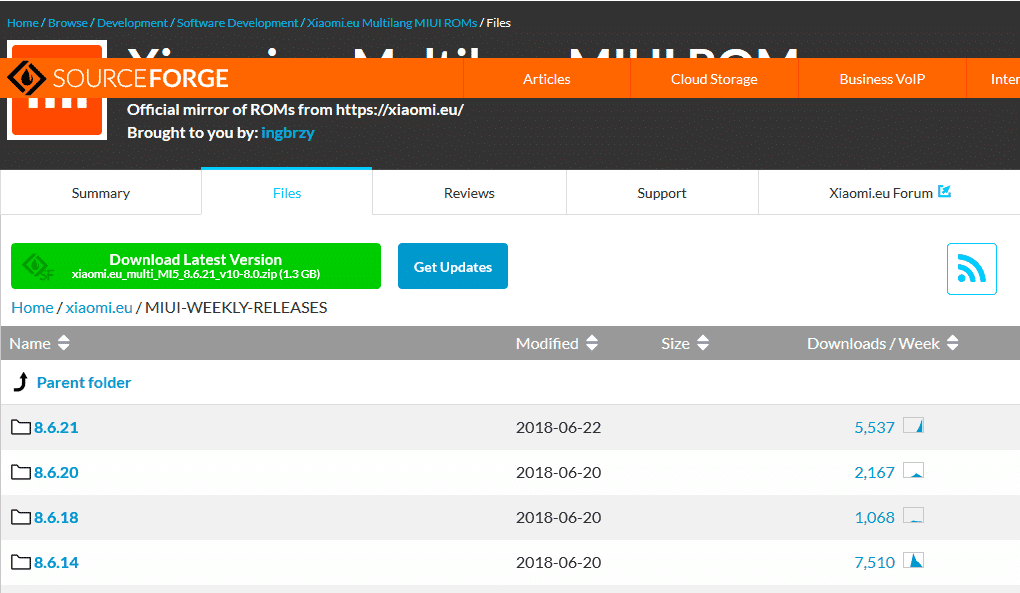The height and width of the screenshot is (593, 1020).
Task: Click the 2018-06-22 modified date
Action: click(x=558, y=427)
